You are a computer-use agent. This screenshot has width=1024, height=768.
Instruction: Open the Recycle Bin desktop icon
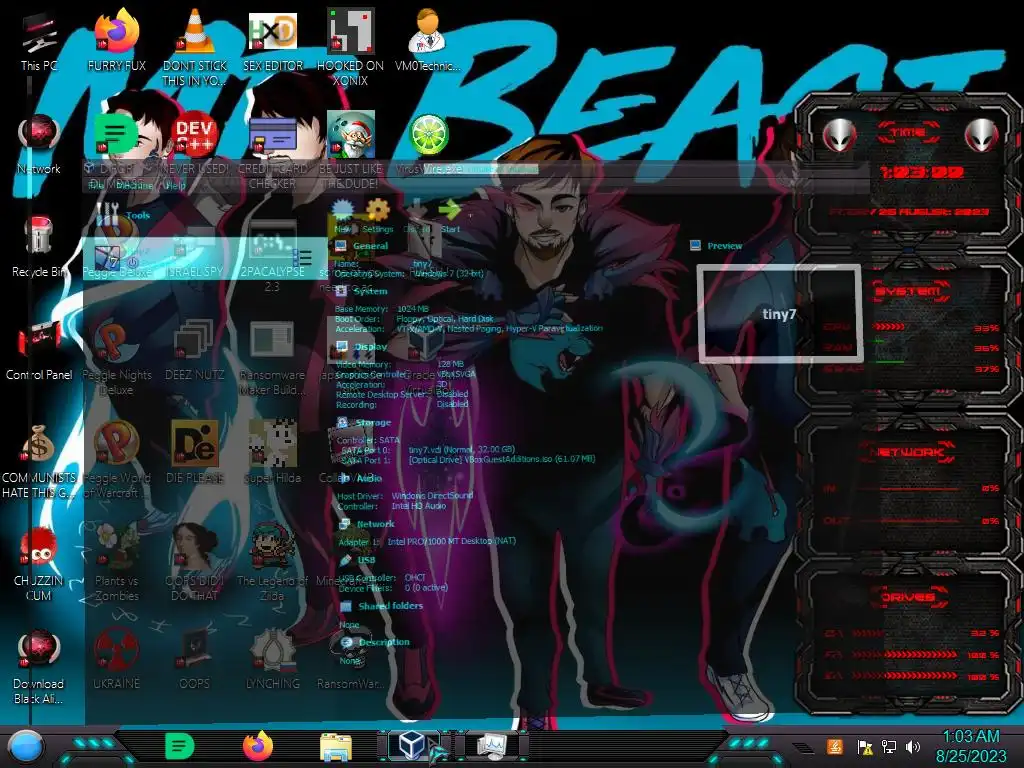(39, 248)
